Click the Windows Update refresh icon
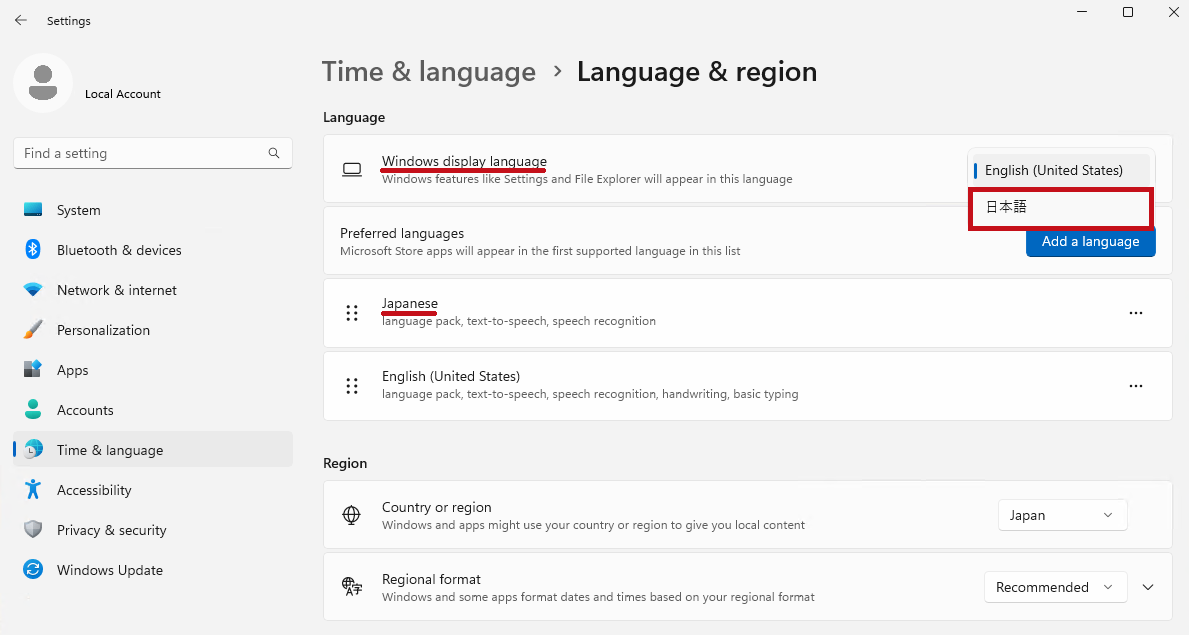This screenshot has width=1189, height=635. pyautogui.click(x=33, y=570)
